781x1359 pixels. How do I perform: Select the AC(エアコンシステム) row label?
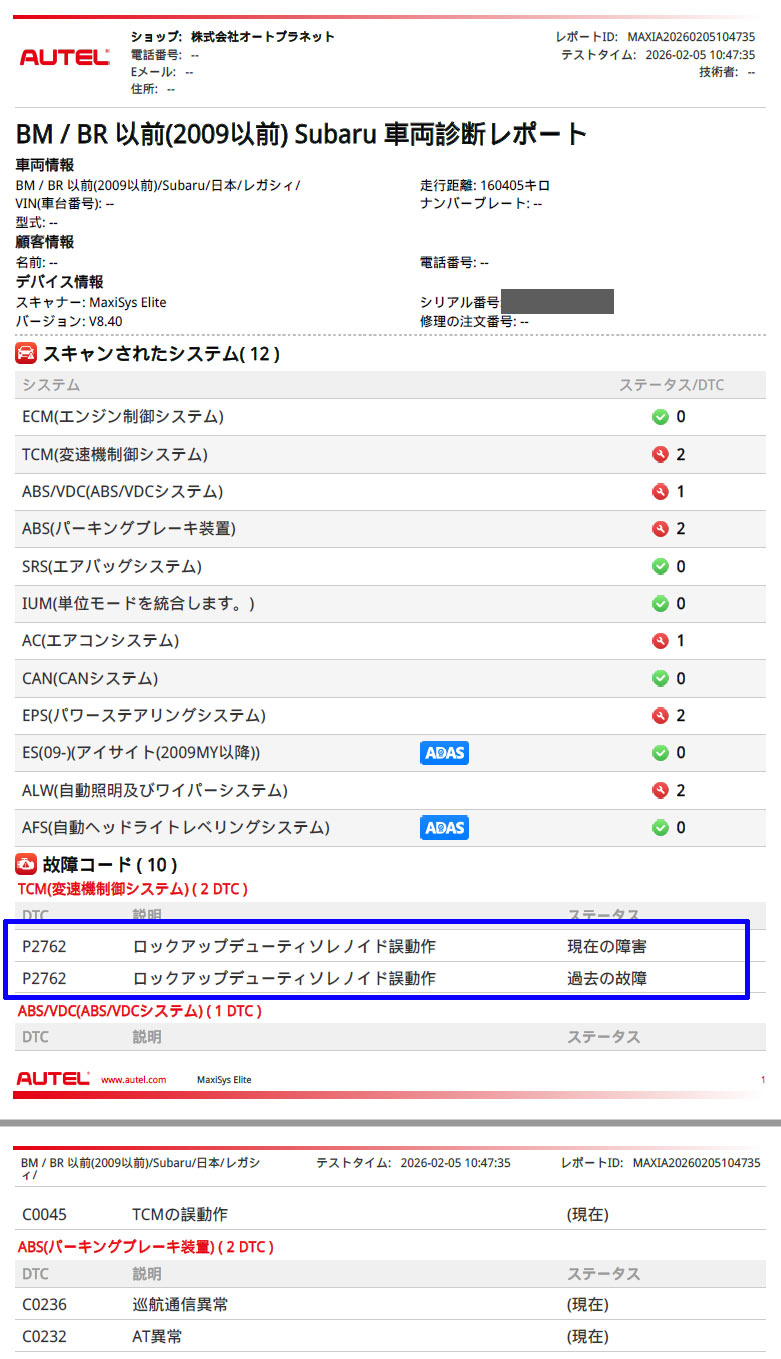click(101, 640)
